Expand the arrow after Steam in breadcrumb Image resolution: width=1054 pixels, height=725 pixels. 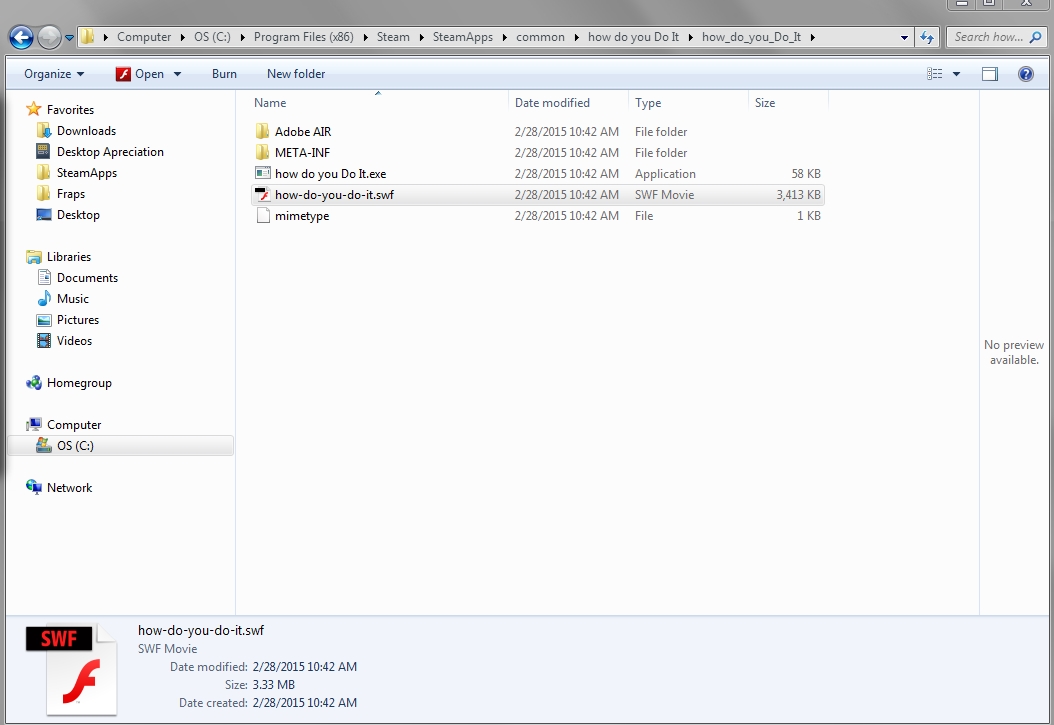click(421, 37)
